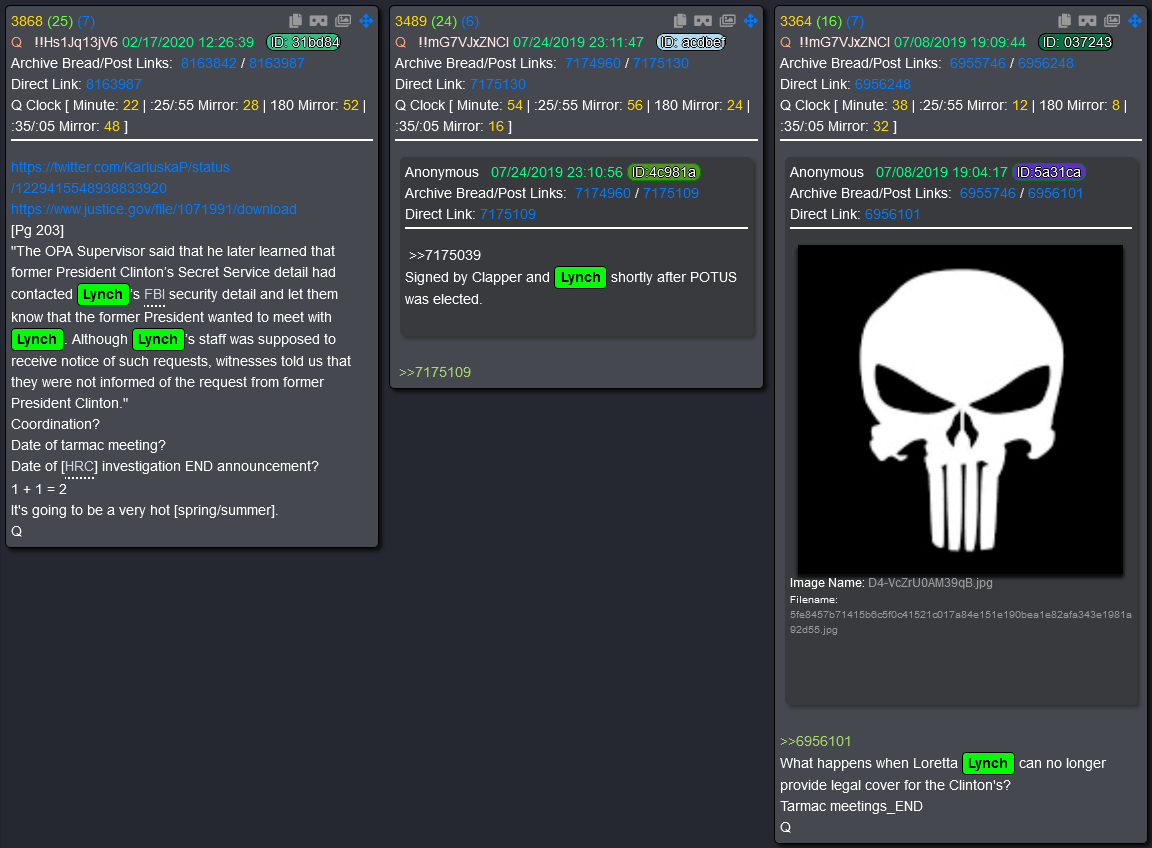Open the twitter.com/KarluskaP status link
The image size is (1152, 848).
pyautogui.click(x=120, y=178)
